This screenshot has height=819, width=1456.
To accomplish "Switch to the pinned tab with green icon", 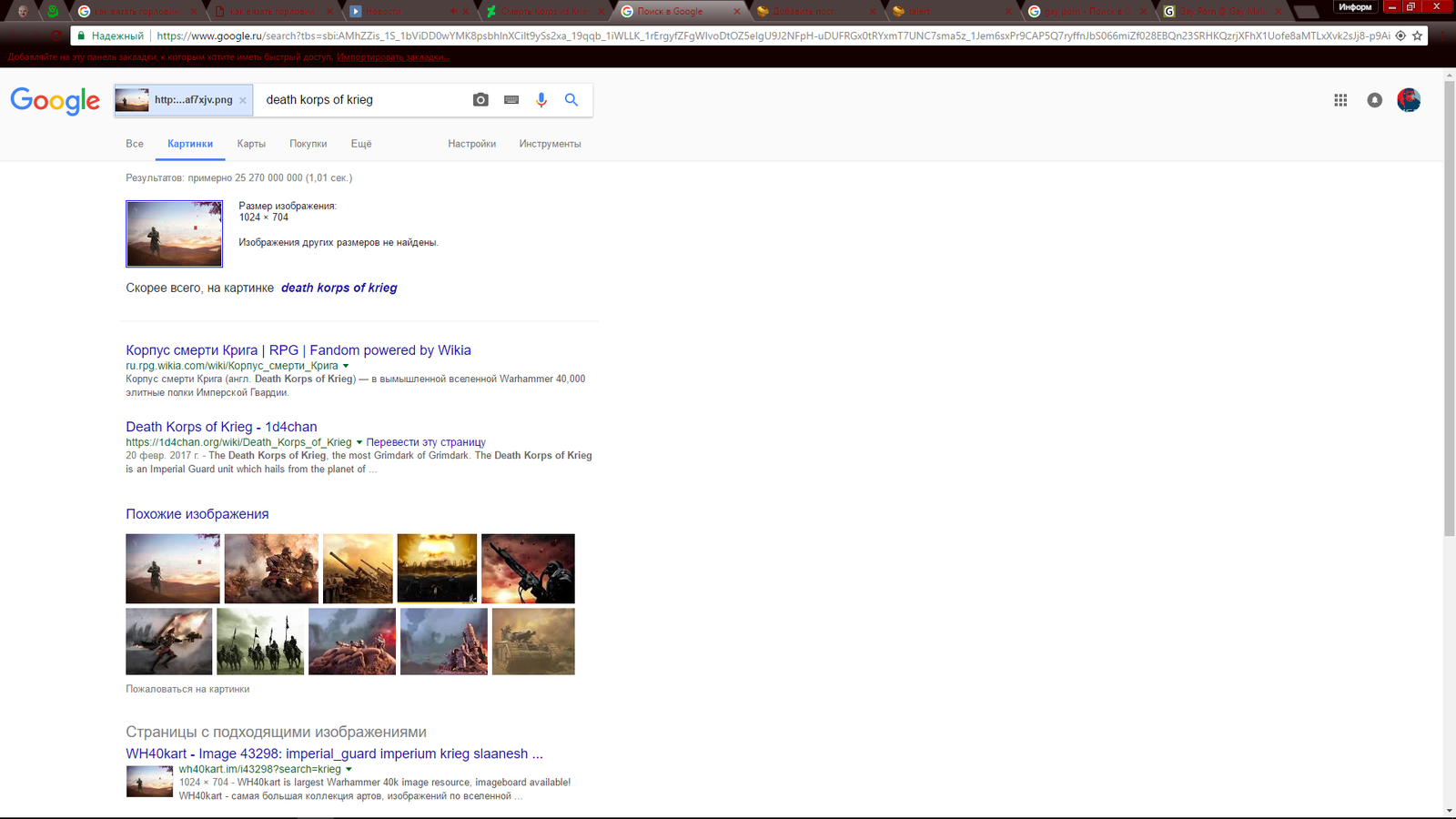I will click(53, 12).
